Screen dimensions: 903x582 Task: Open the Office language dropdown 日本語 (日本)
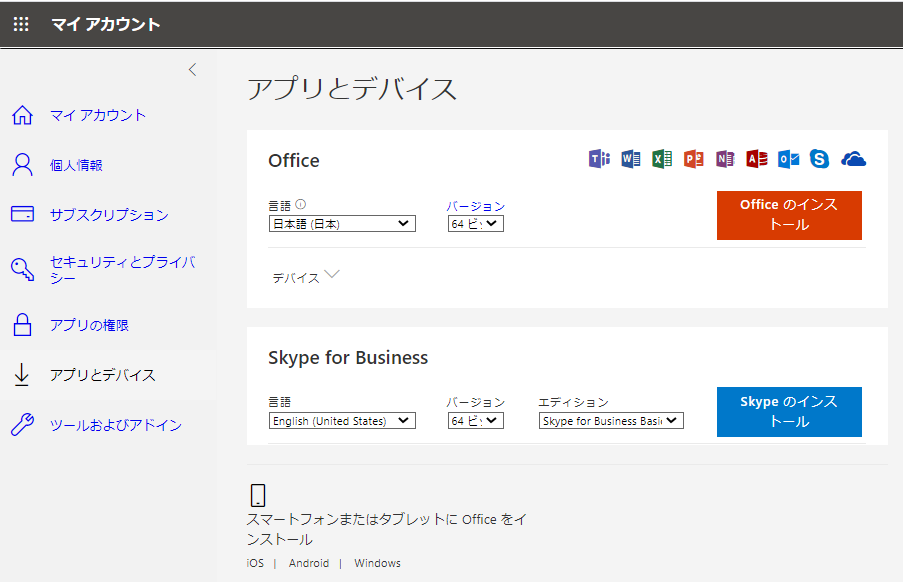(x=342, y=223)
